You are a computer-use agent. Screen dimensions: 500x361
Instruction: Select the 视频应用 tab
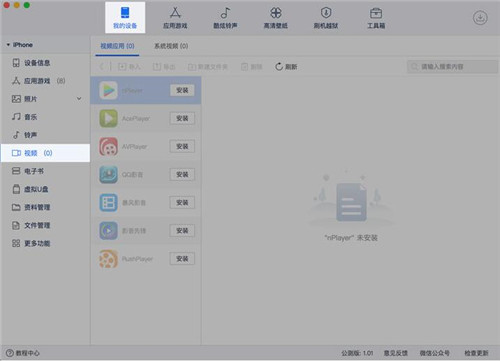117,46
